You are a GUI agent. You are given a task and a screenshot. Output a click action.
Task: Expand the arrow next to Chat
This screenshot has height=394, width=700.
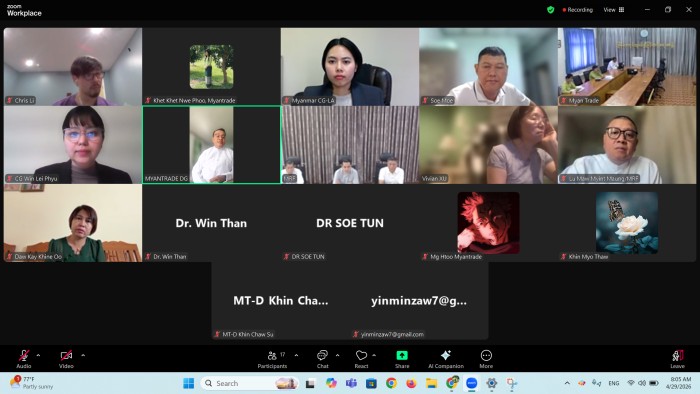click(338, 355)
